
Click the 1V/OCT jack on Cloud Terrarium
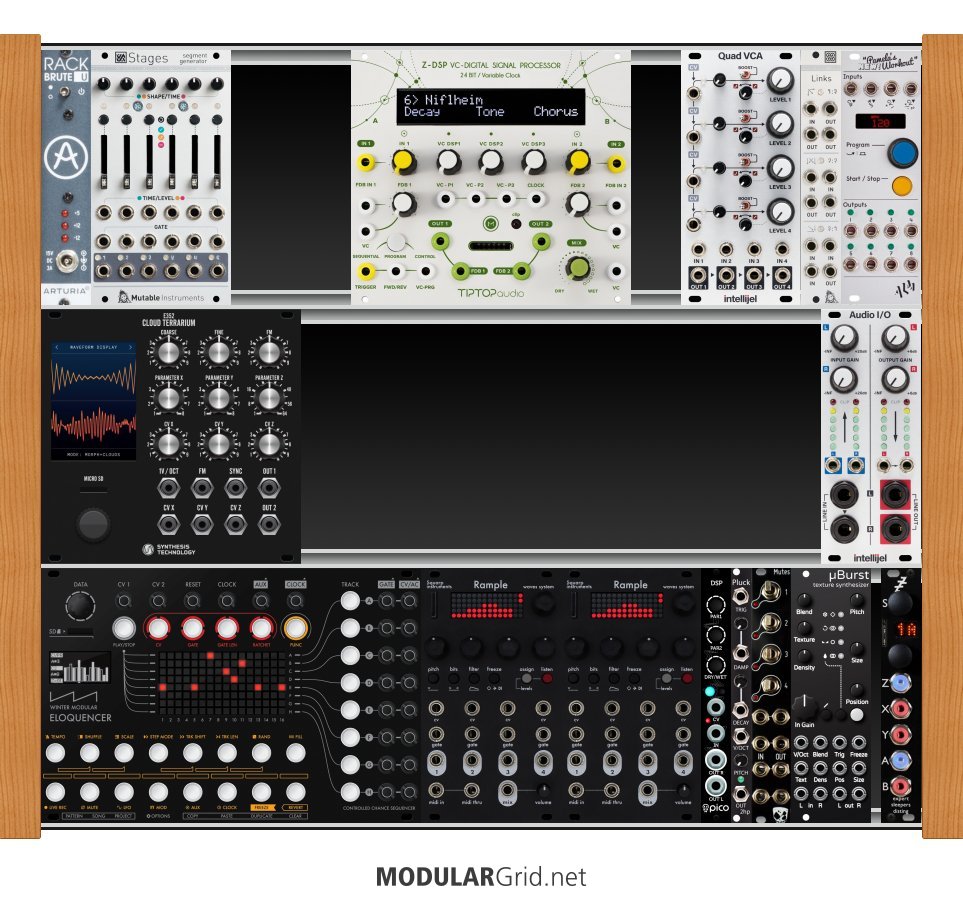[x=168, y=488]
